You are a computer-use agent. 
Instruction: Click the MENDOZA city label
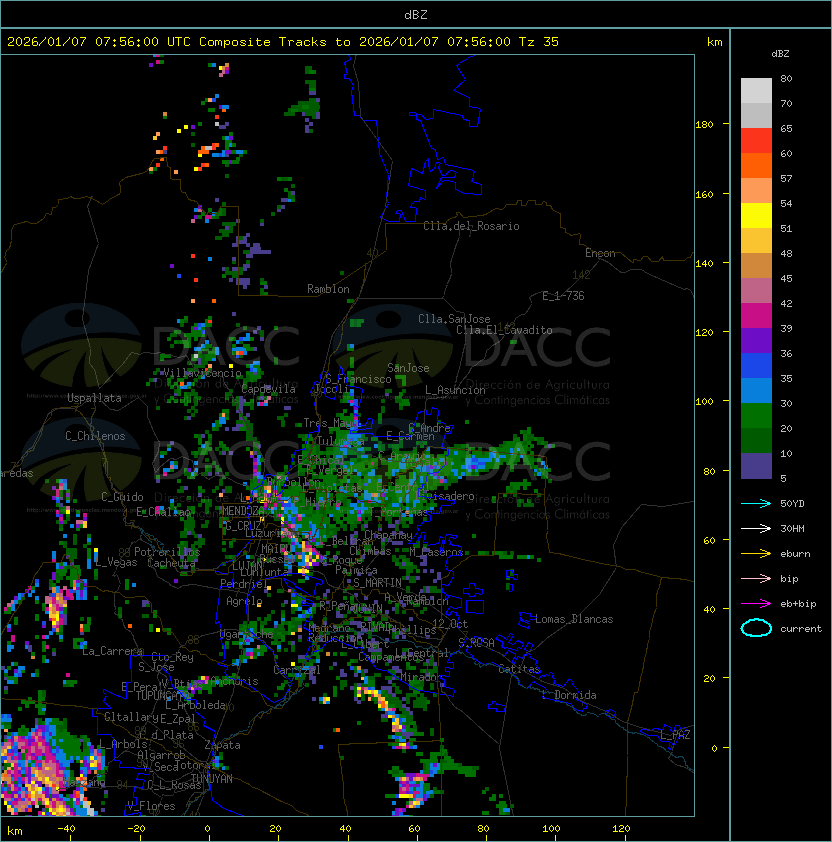click(243, 511)
